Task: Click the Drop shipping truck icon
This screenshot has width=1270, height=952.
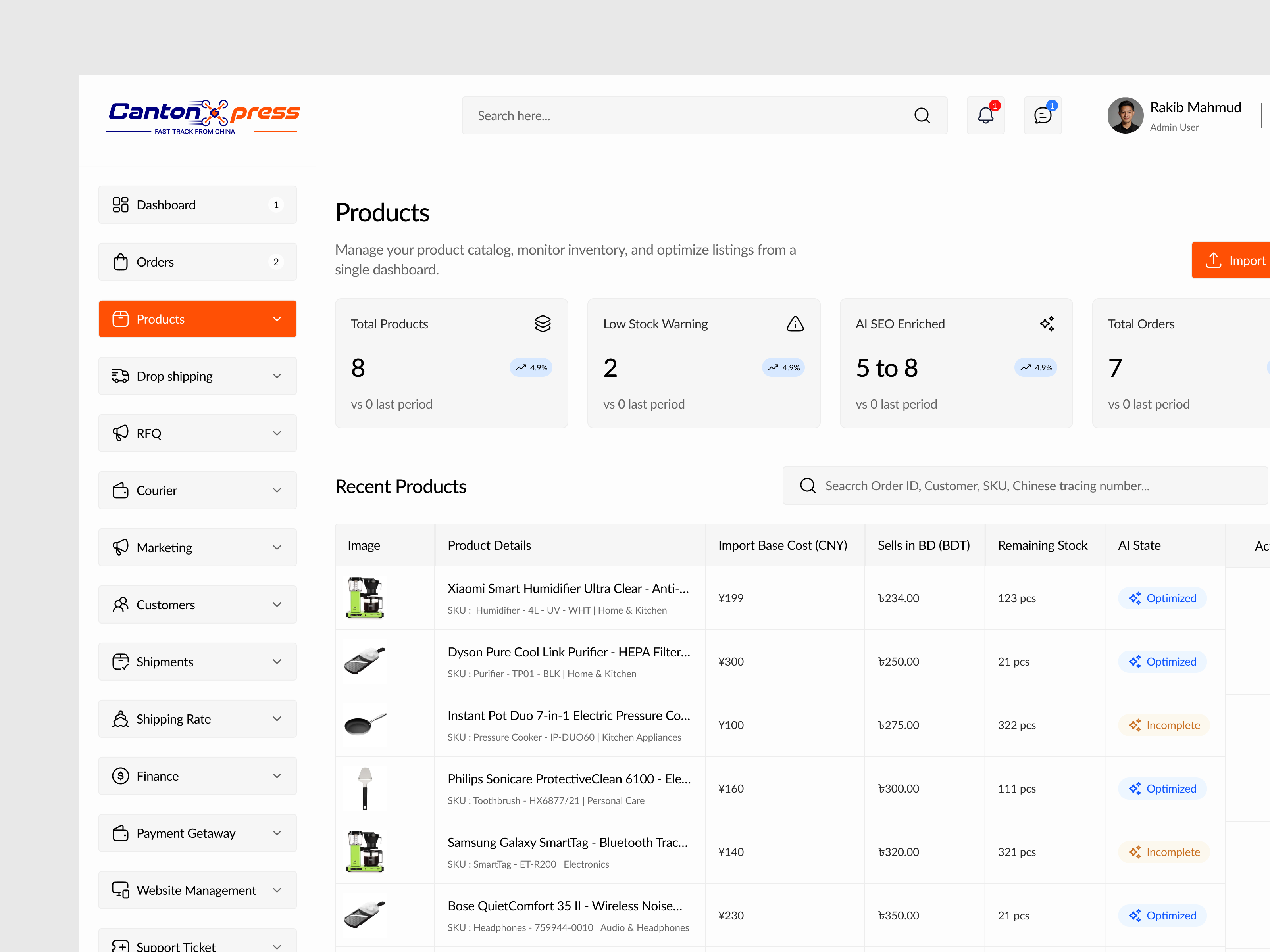Action: (x=121, y=376)
